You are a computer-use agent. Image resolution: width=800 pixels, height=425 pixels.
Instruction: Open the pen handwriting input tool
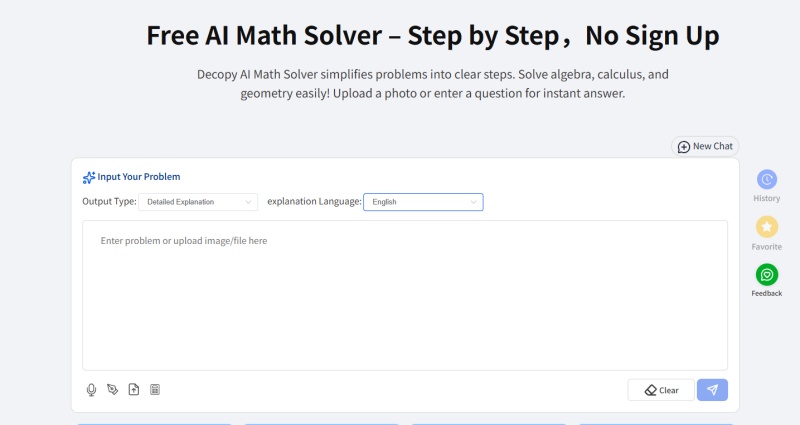(112, 390)
